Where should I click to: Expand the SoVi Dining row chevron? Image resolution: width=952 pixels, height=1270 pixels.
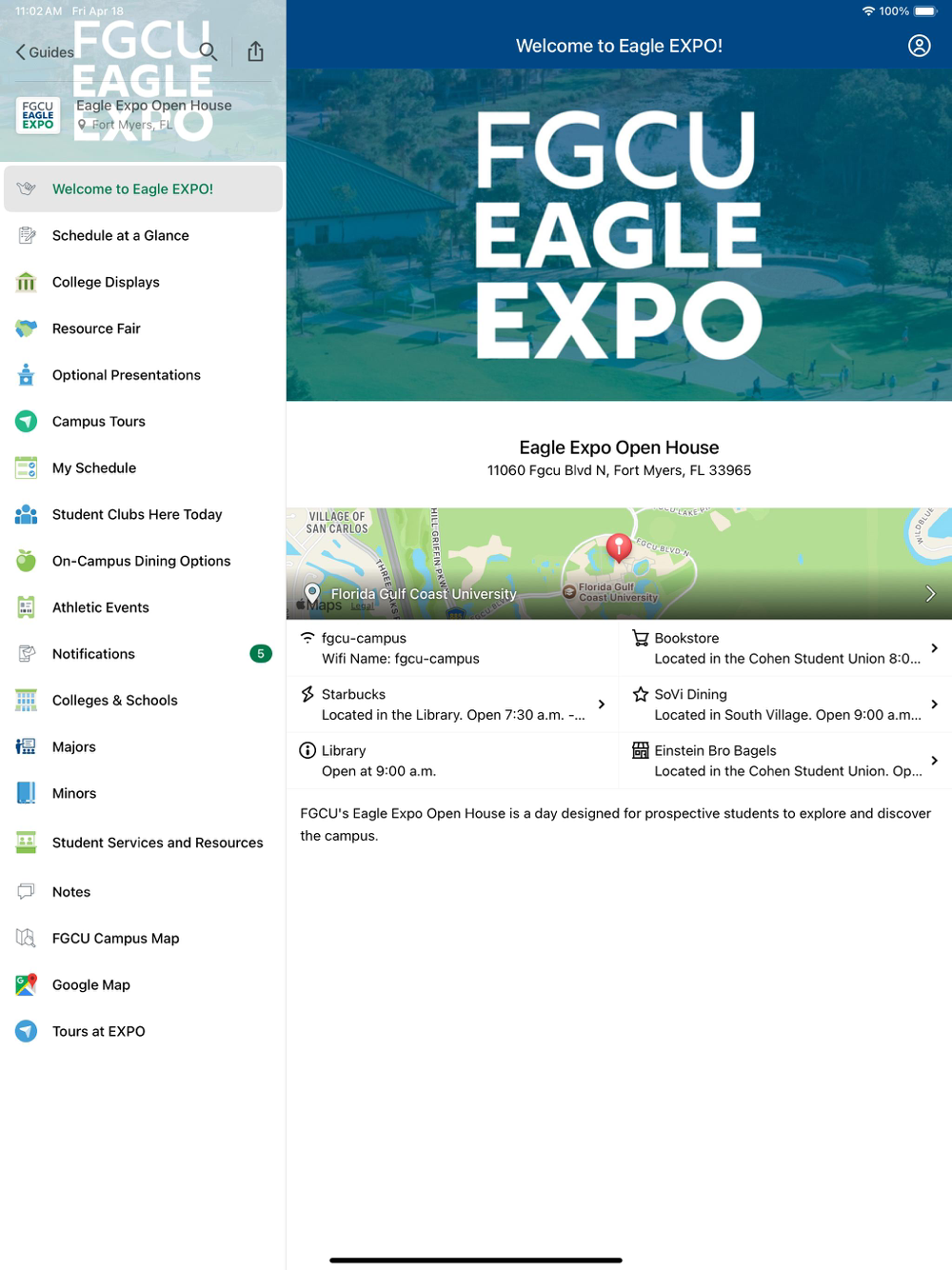click(x=935, y=704)
